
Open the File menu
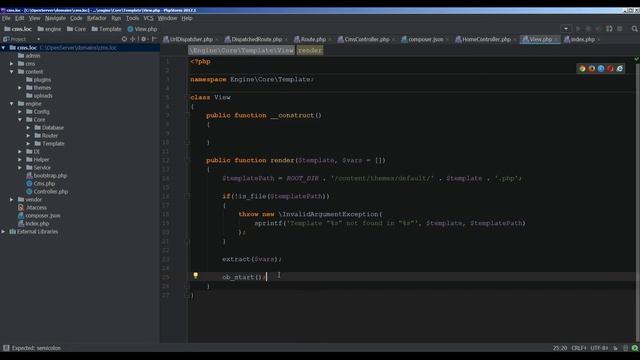[x=6, y=18]
